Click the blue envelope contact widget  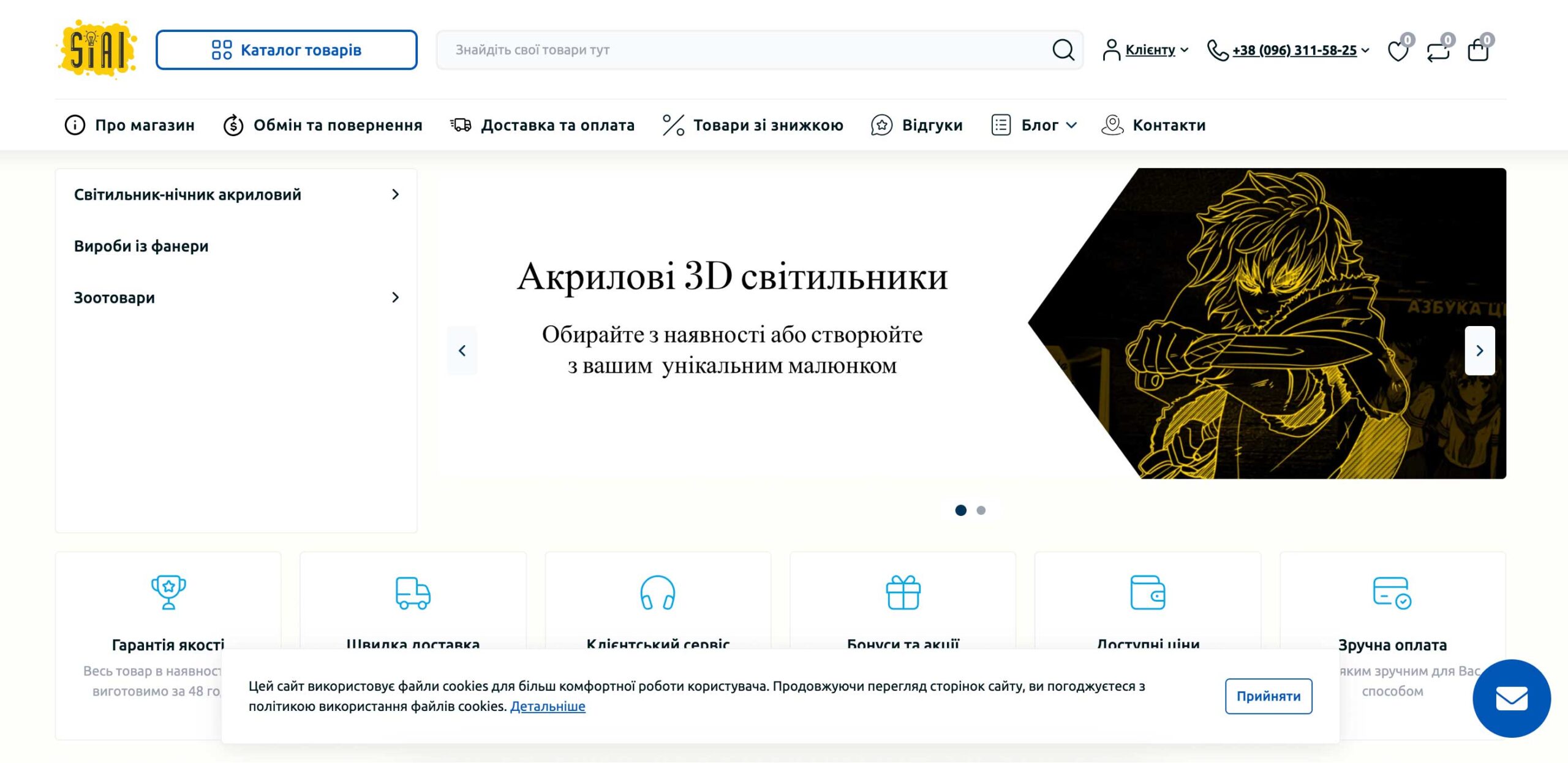tap(1511, 698)
